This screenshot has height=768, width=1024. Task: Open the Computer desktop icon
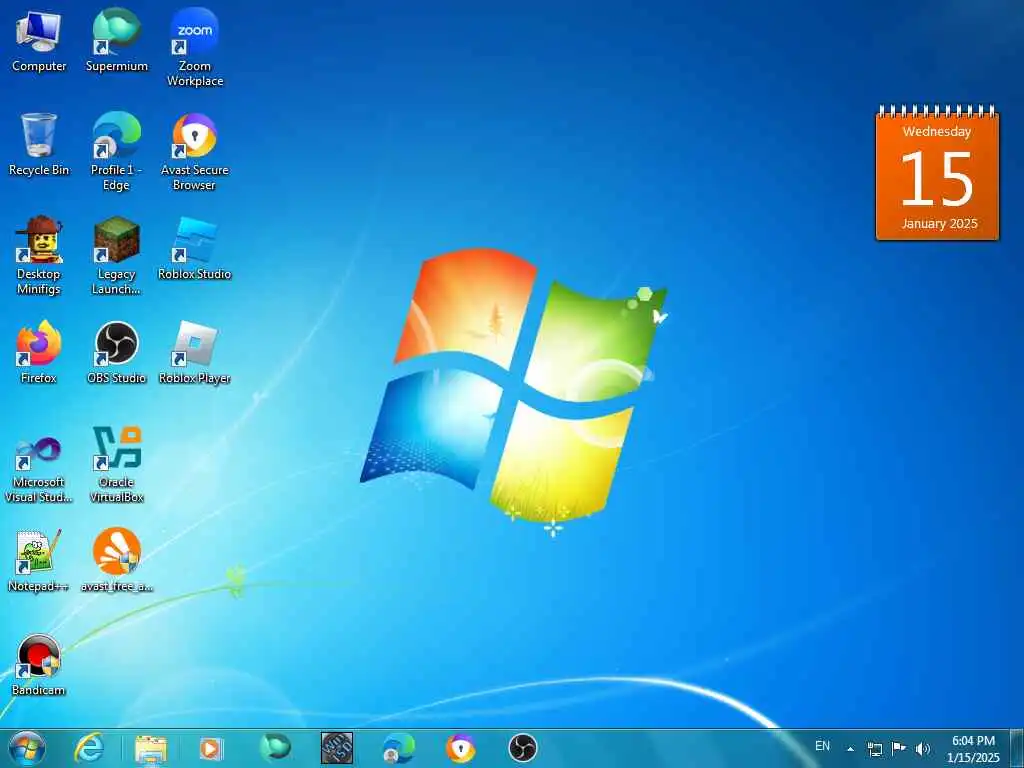39,41
